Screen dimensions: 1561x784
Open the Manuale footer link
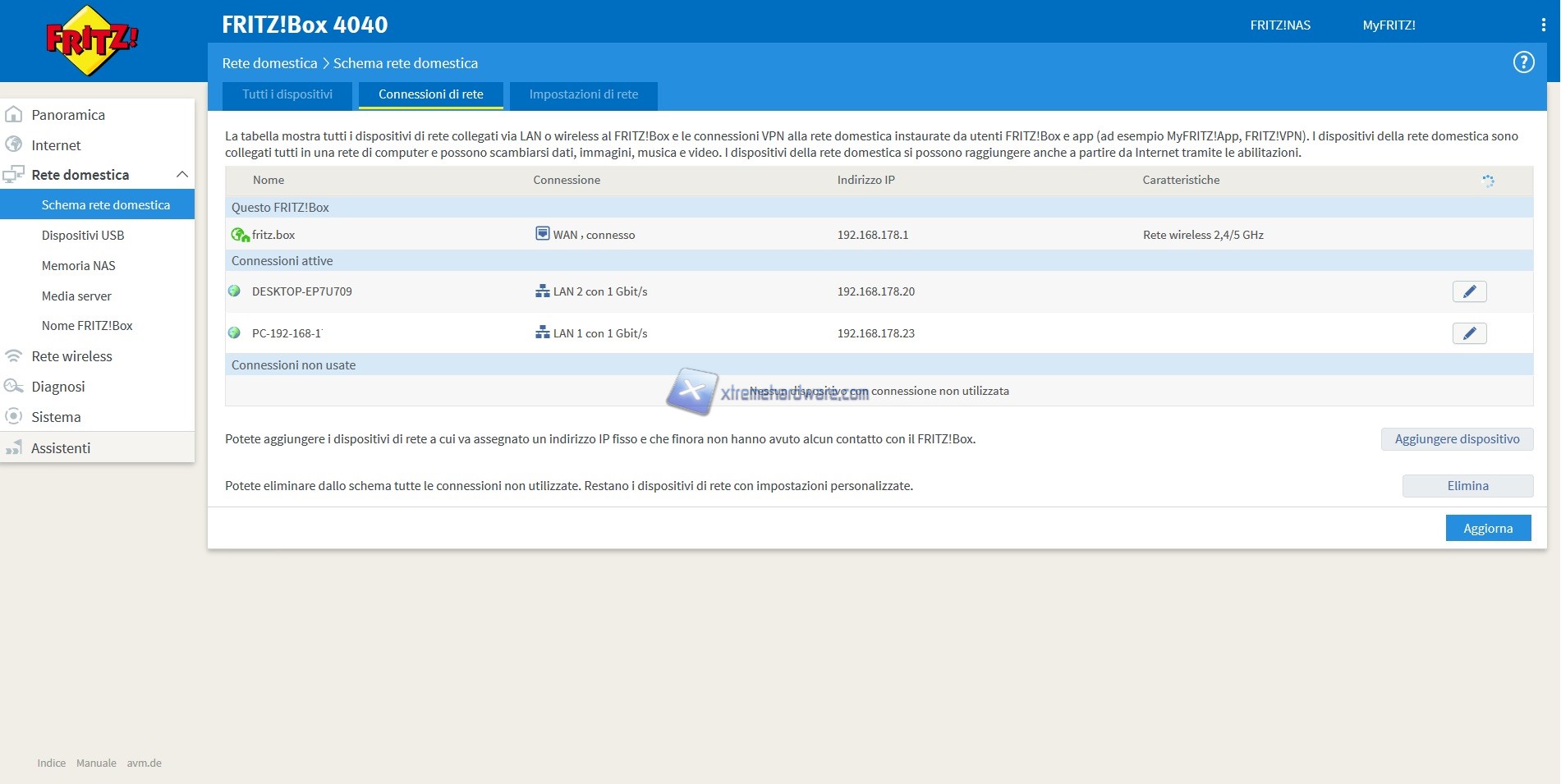[x=96, y=763]
